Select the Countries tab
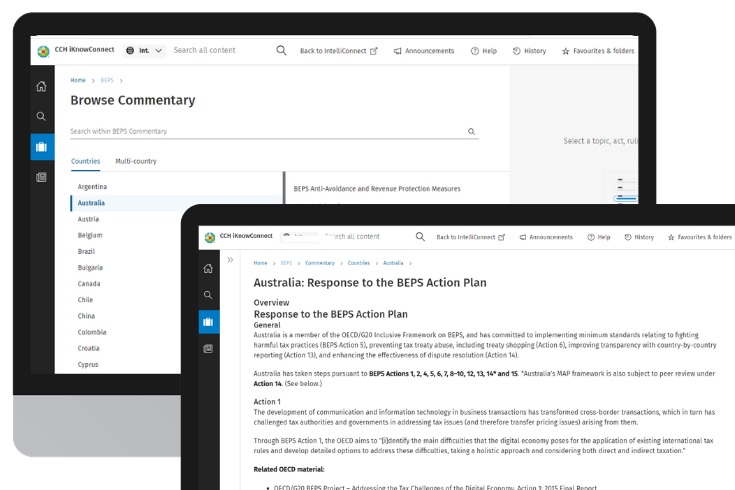This screenshot has height=490, width=735. pos(85,161)
